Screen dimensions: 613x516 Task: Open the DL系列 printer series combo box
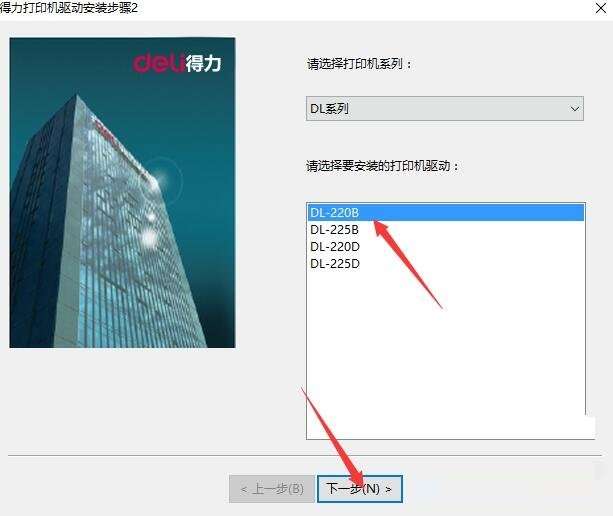[x=445, y=108]
